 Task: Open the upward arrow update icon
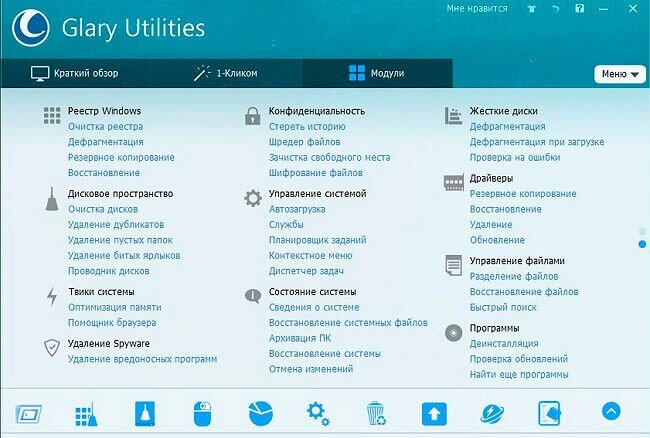[434, 414]
